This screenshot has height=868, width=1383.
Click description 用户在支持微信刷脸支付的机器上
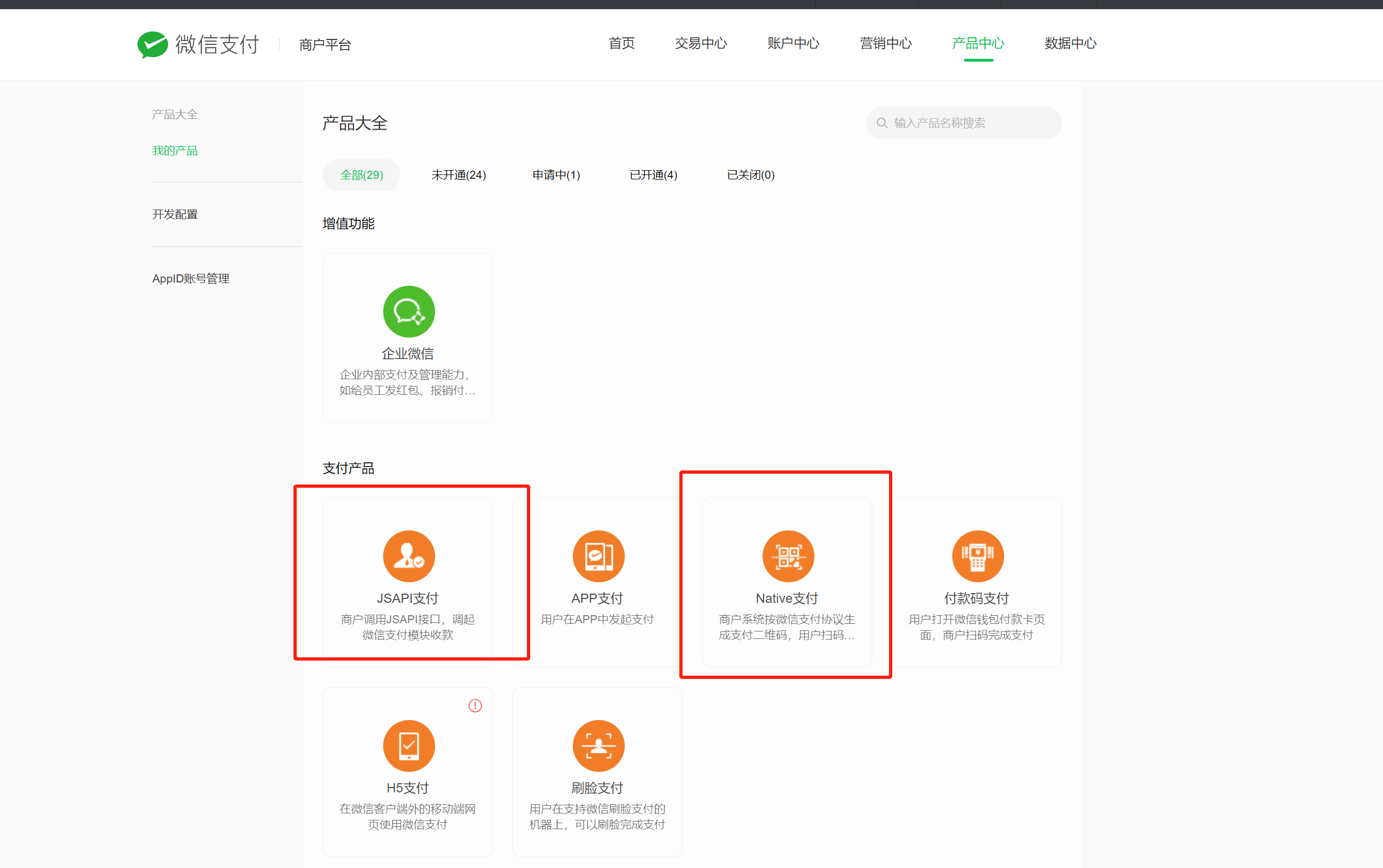[x=597, y=816]
